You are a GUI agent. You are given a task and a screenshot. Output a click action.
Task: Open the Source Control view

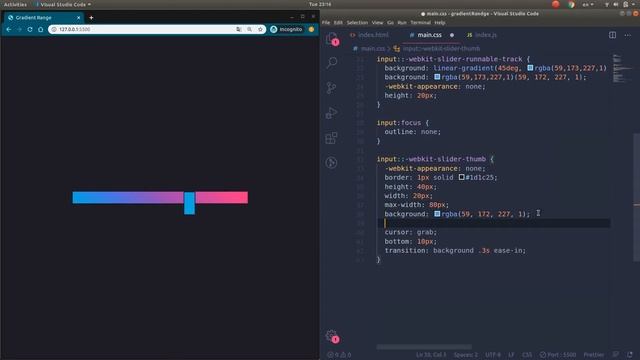click(331, 88)
